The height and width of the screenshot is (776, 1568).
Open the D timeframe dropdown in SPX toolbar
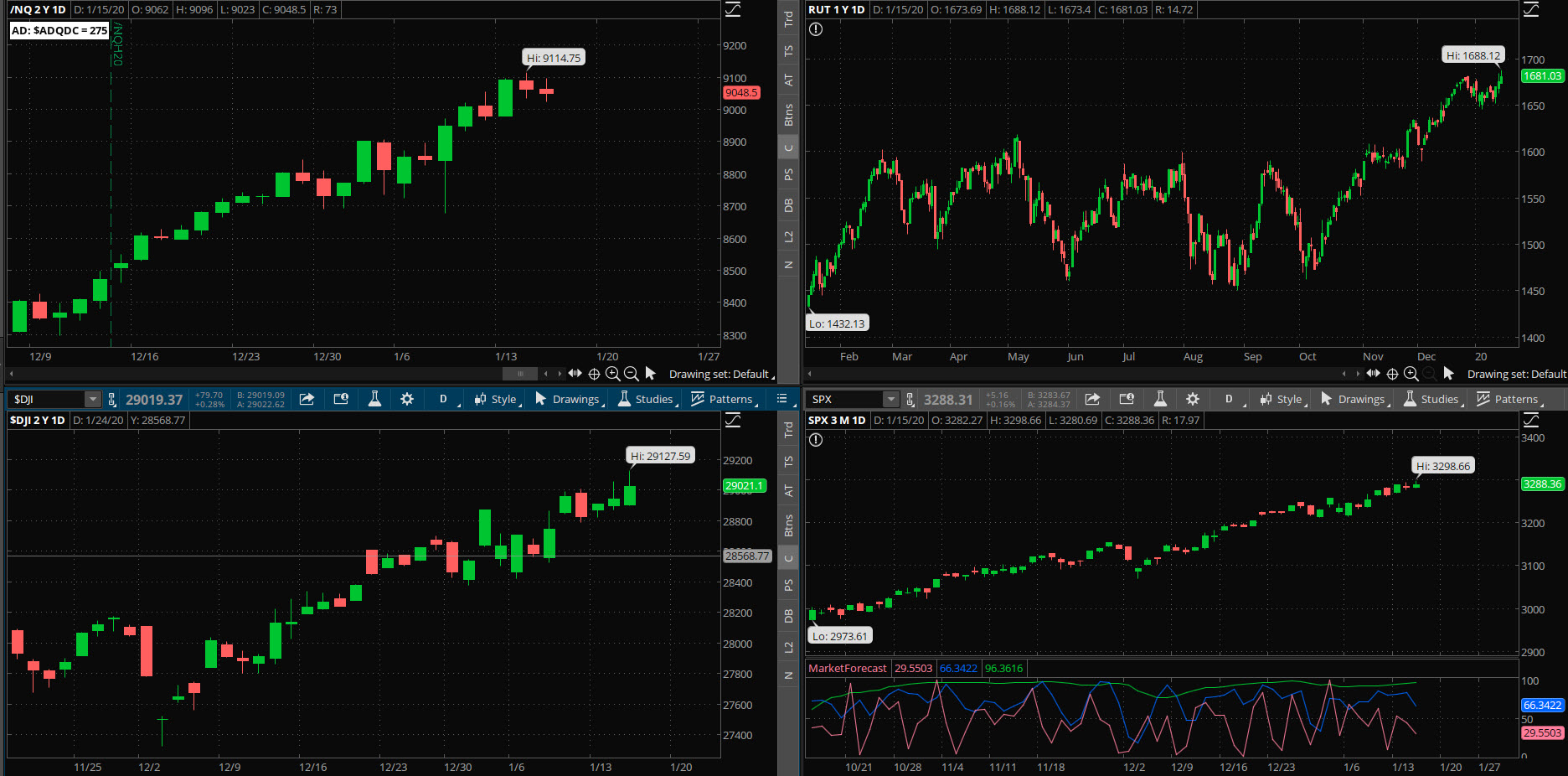click(x=1230, y=399)
